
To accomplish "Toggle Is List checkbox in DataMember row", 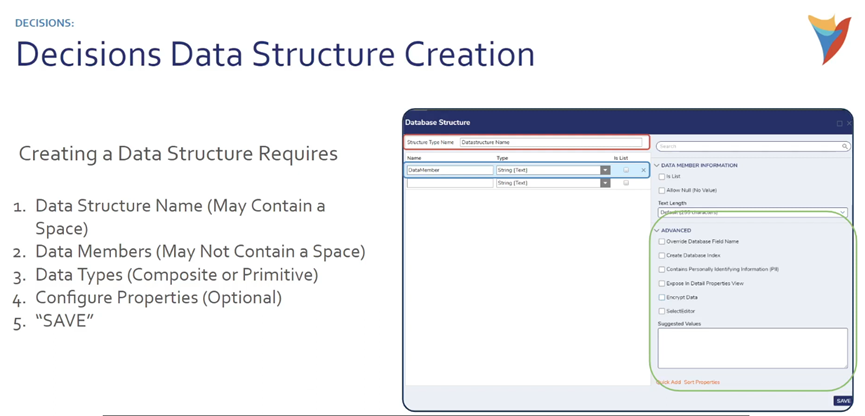I will (626, 170).
